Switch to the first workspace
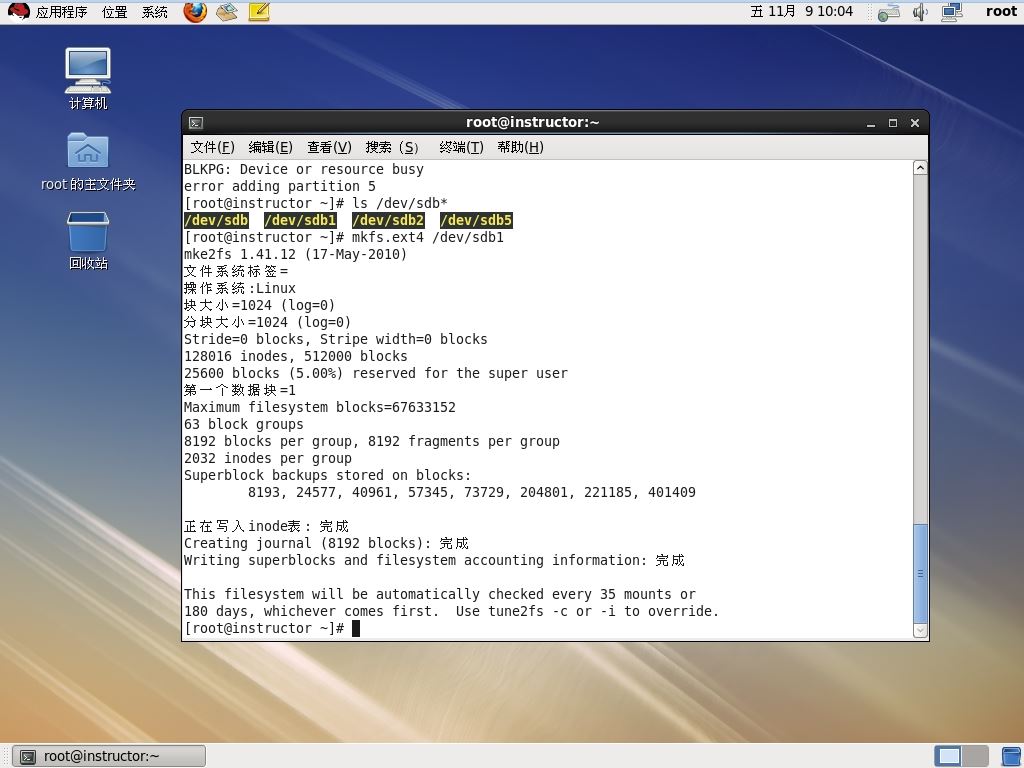This screenshot has height=768, width=1024. [x=948, y=756]
